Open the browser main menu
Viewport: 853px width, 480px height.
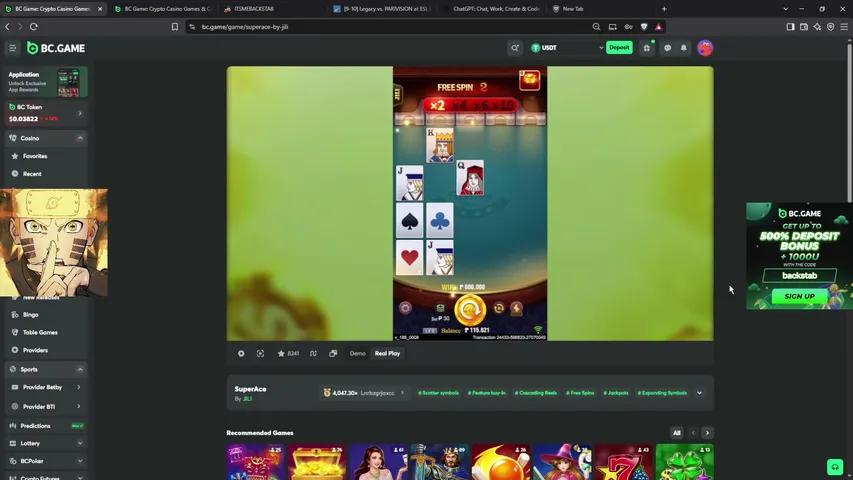pyautogui.click(x=844, y=27)
